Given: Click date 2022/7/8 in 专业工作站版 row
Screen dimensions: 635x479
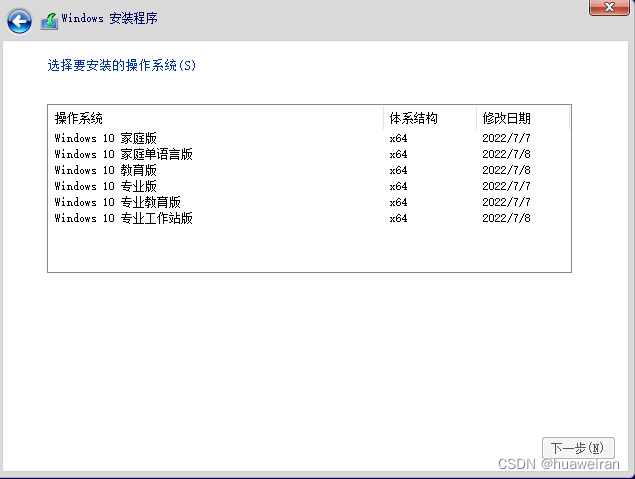Looking at the screenshot, I should [x=506, y=218].
